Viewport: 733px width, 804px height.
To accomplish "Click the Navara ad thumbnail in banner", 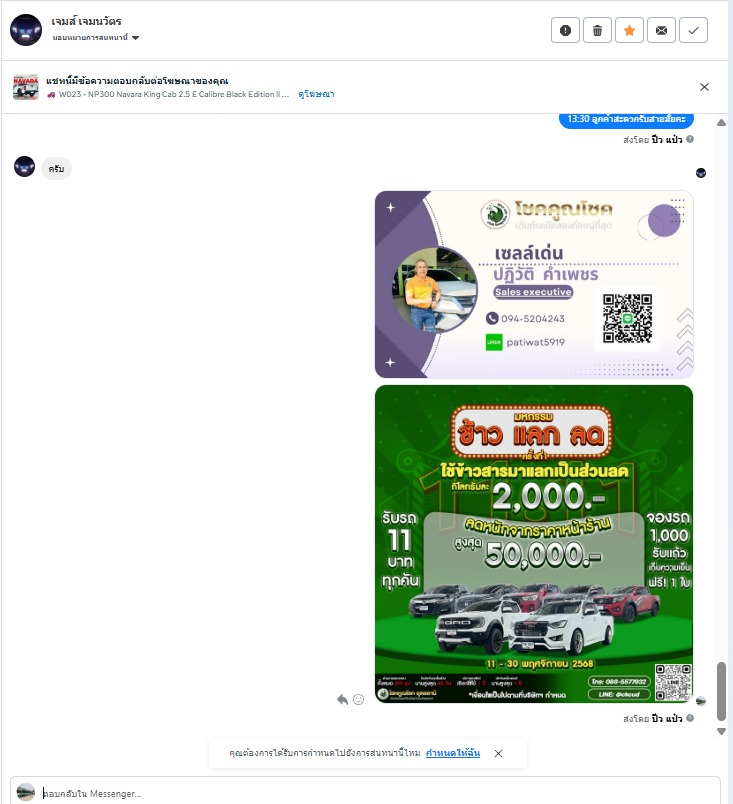I will point(26,87).
